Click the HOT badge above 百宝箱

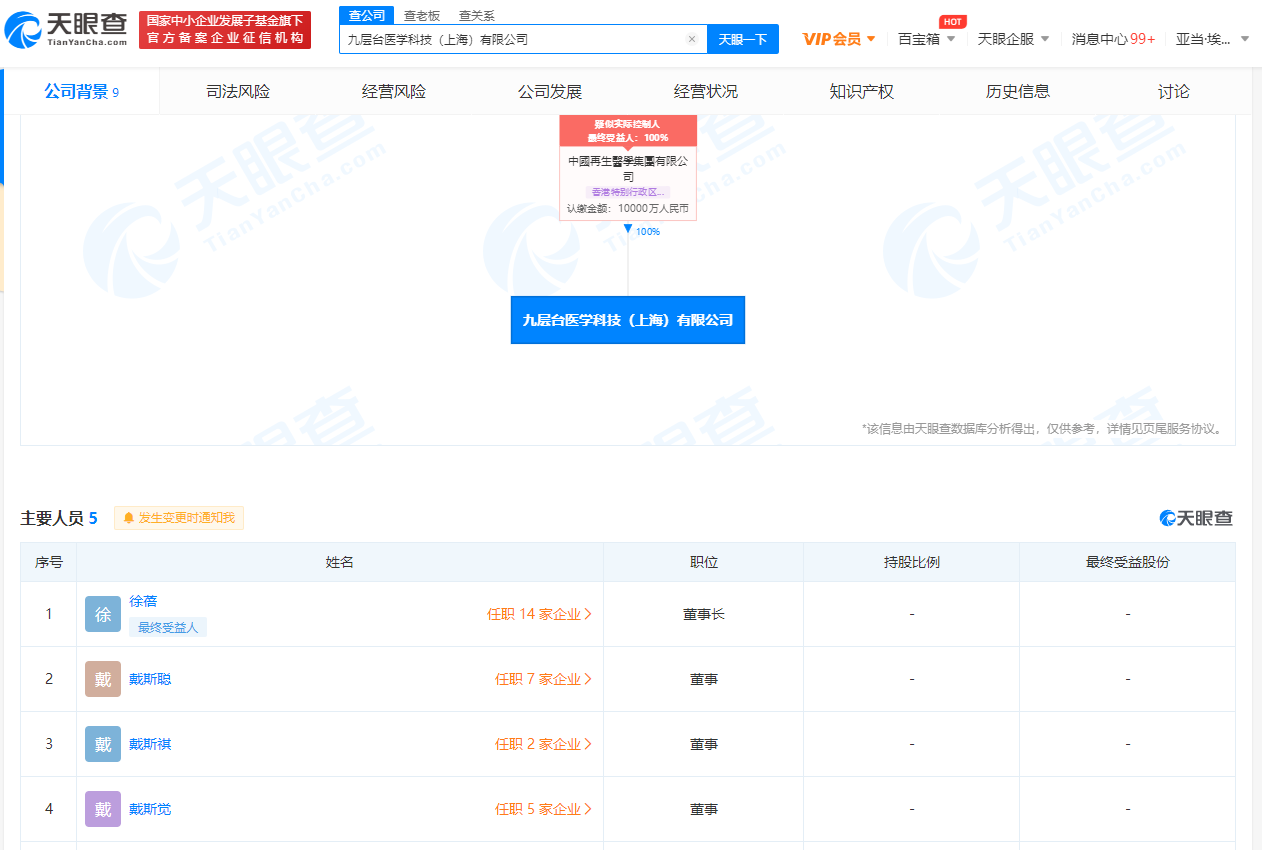[953, 21]
